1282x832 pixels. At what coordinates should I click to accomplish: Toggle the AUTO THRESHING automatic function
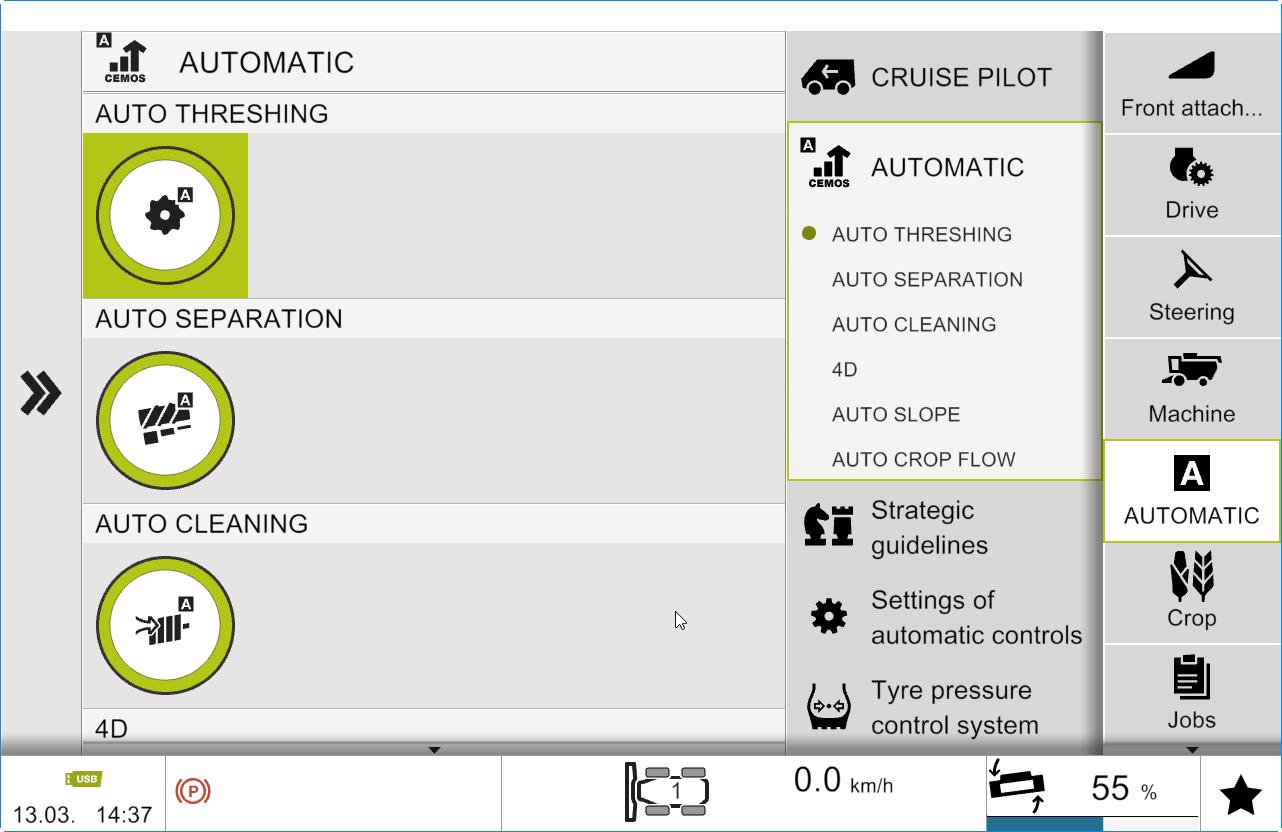coord(165,216)
